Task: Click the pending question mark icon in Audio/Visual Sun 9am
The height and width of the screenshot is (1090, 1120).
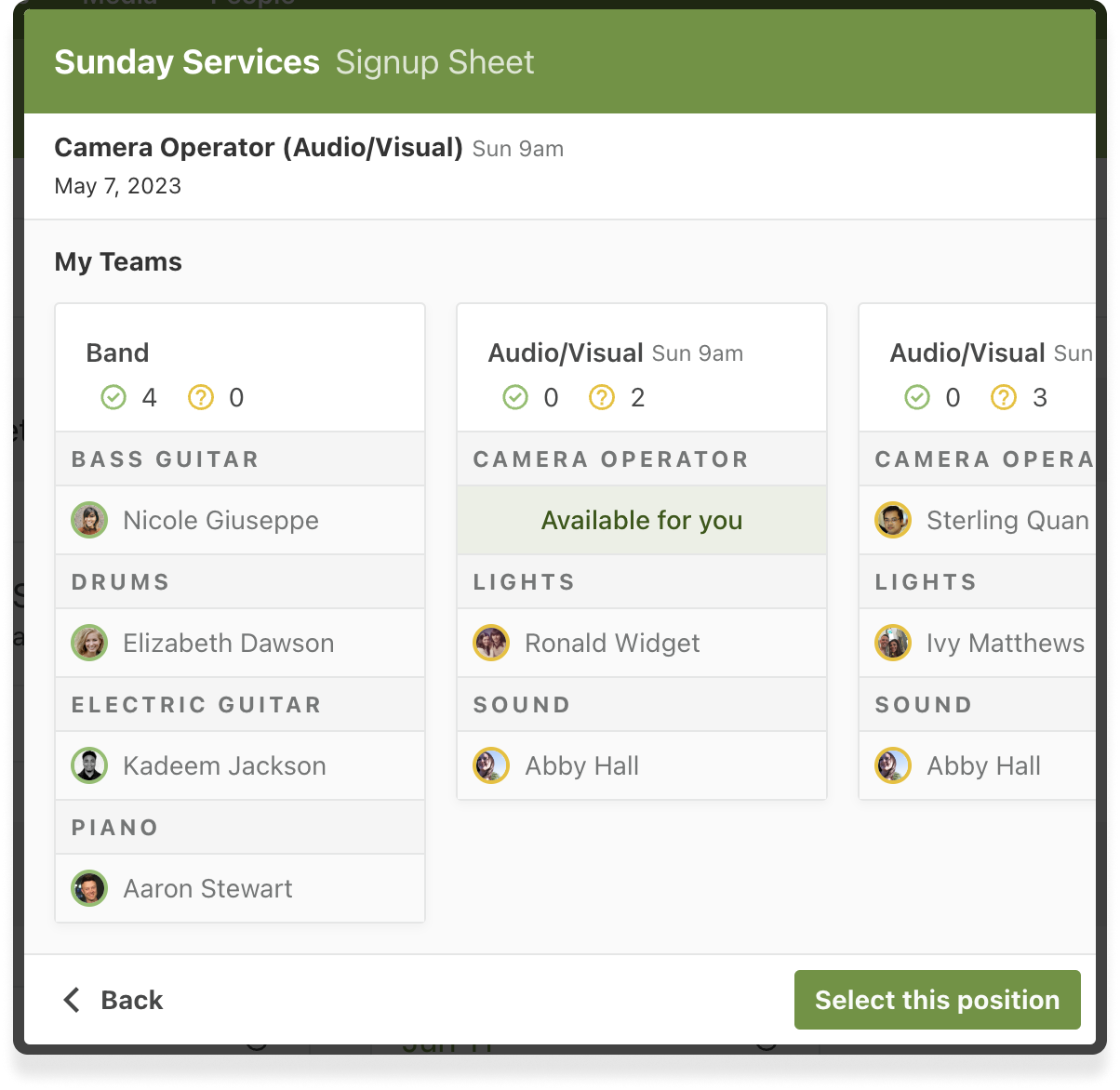Action: click(x=603, y=398)
